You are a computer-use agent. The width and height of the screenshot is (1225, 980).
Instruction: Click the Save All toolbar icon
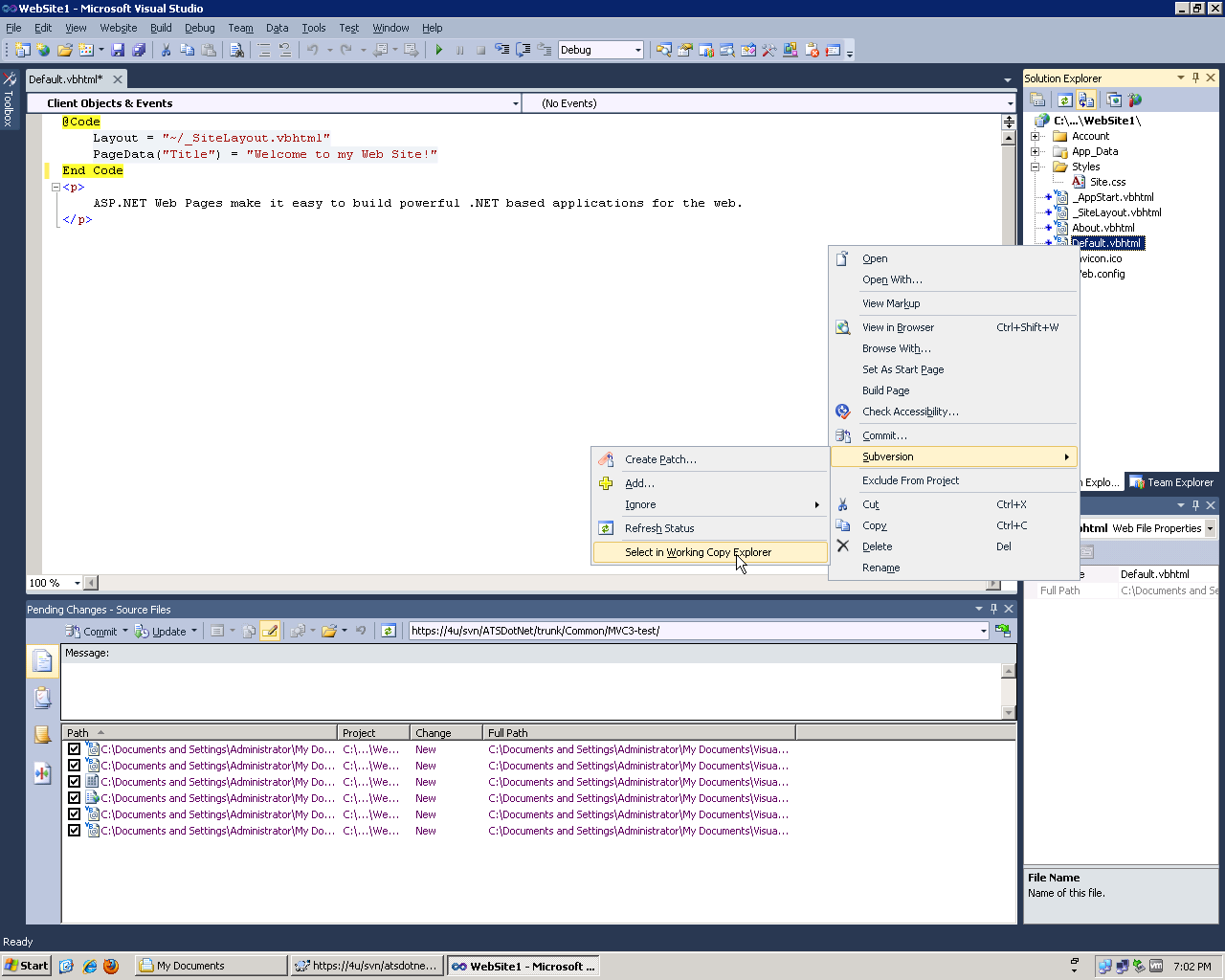(x=139, y=50)
